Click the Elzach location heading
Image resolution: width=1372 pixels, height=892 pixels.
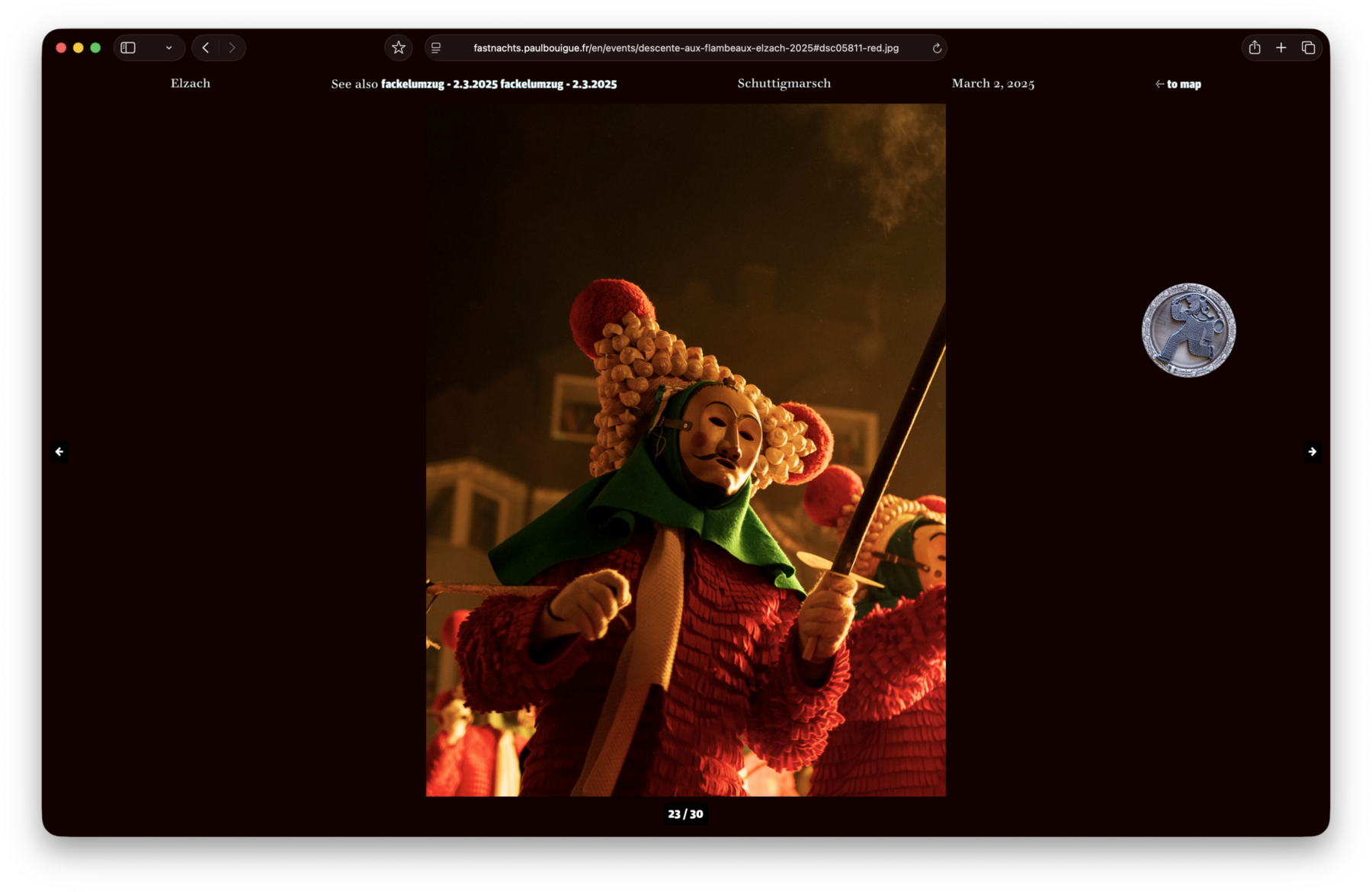pos(191,84)
